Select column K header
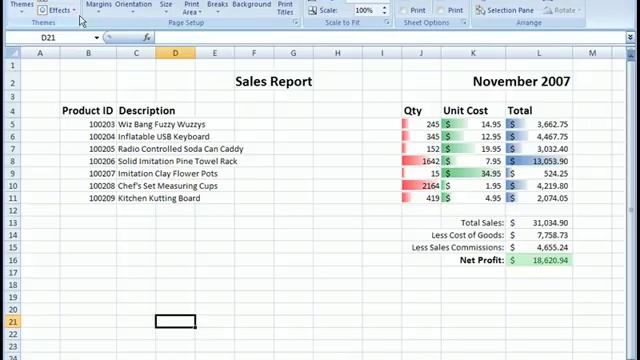The height and width of the screenshot is (360, 640). pos(473,53)
